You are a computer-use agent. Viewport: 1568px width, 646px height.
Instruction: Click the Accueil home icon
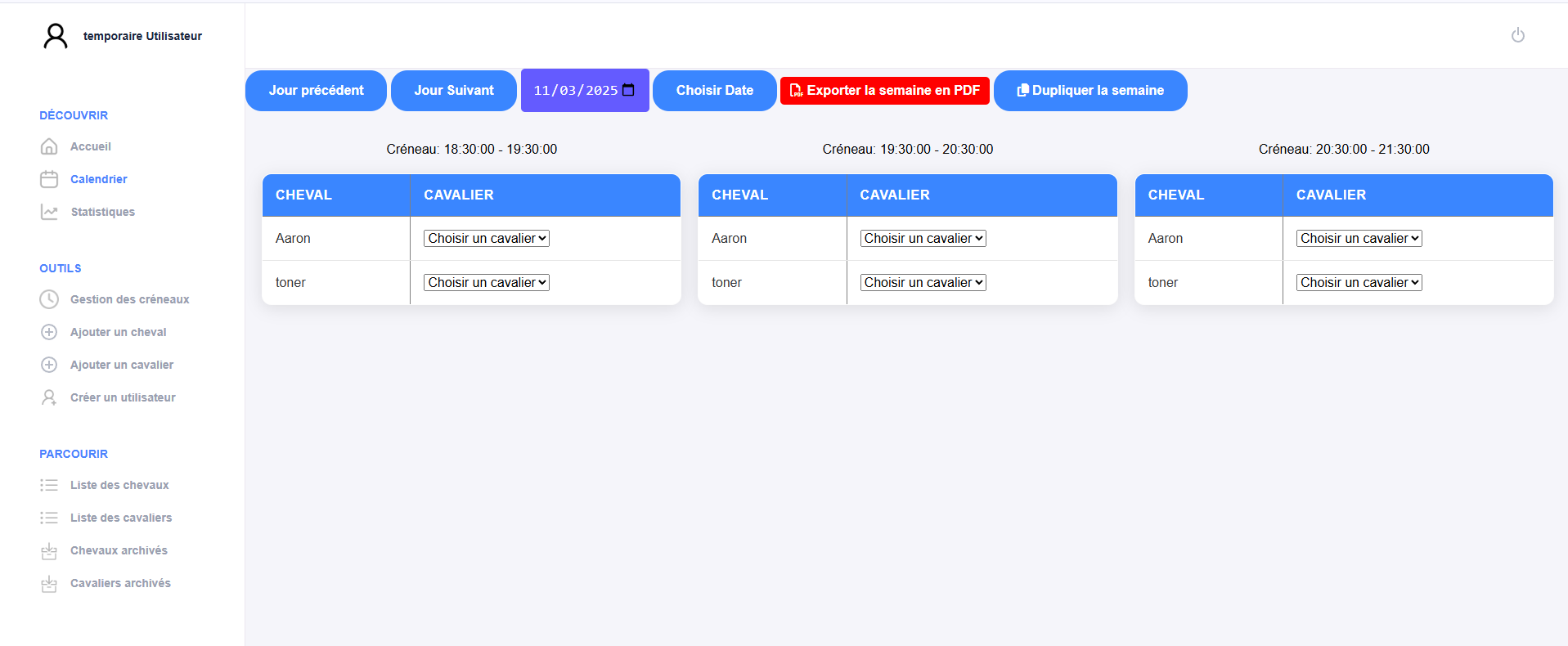pos(49,146)
